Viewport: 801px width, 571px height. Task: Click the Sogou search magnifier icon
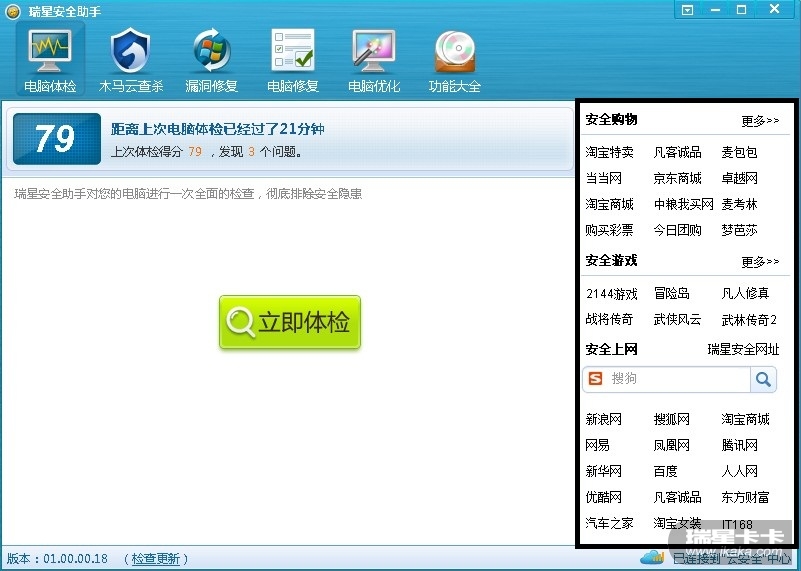(x=763, y=379)
